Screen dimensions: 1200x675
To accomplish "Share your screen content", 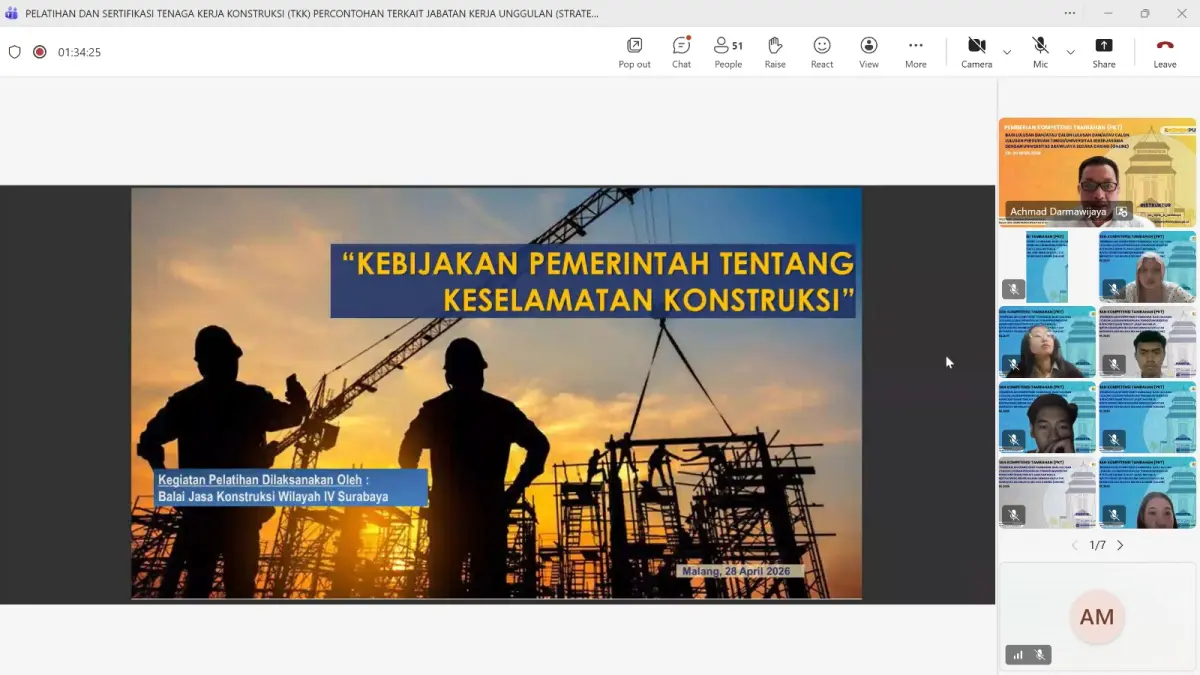I will (x=1104, y=52).
